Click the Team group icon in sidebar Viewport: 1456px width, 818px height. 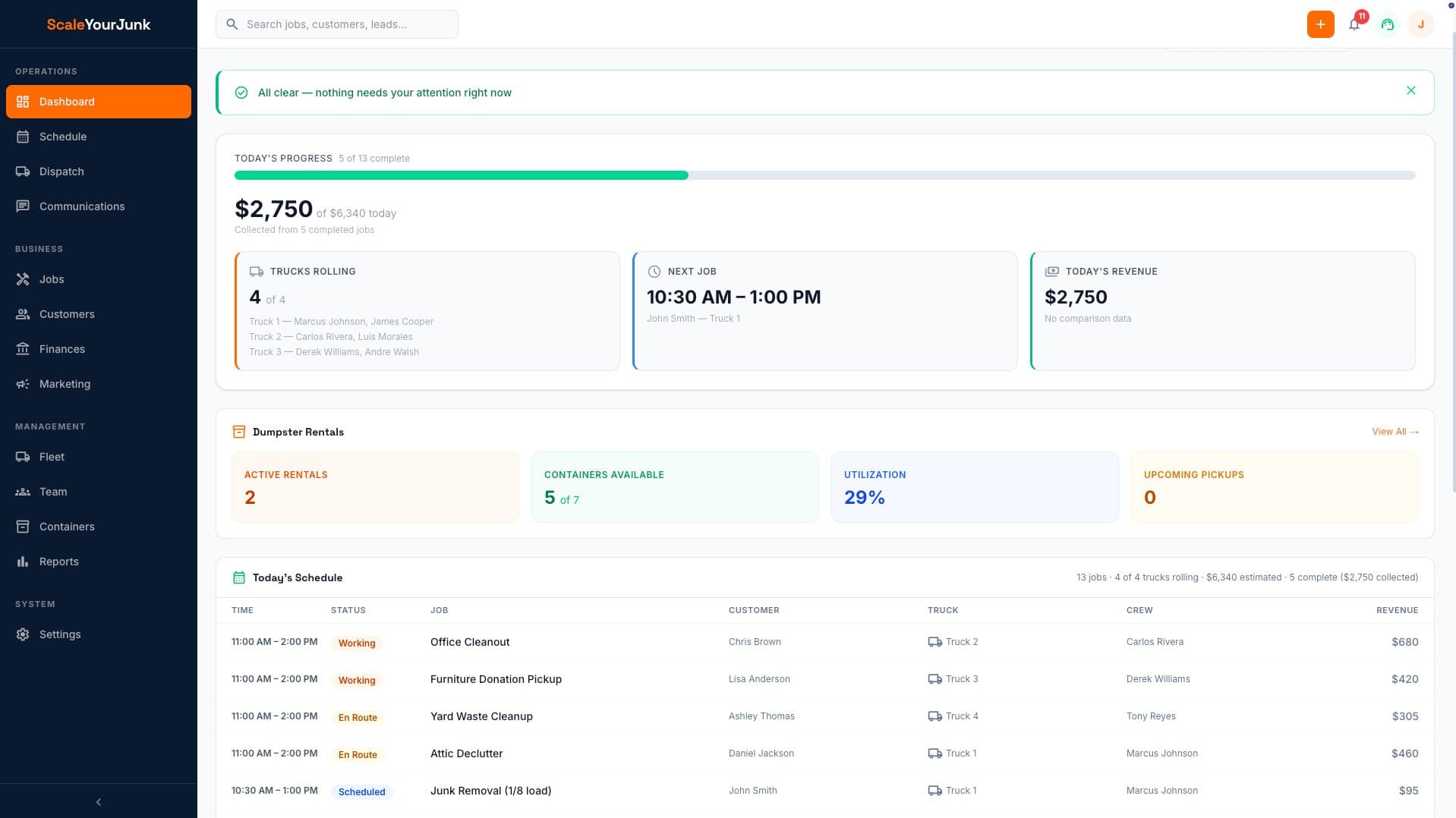(x=23, y=492)
